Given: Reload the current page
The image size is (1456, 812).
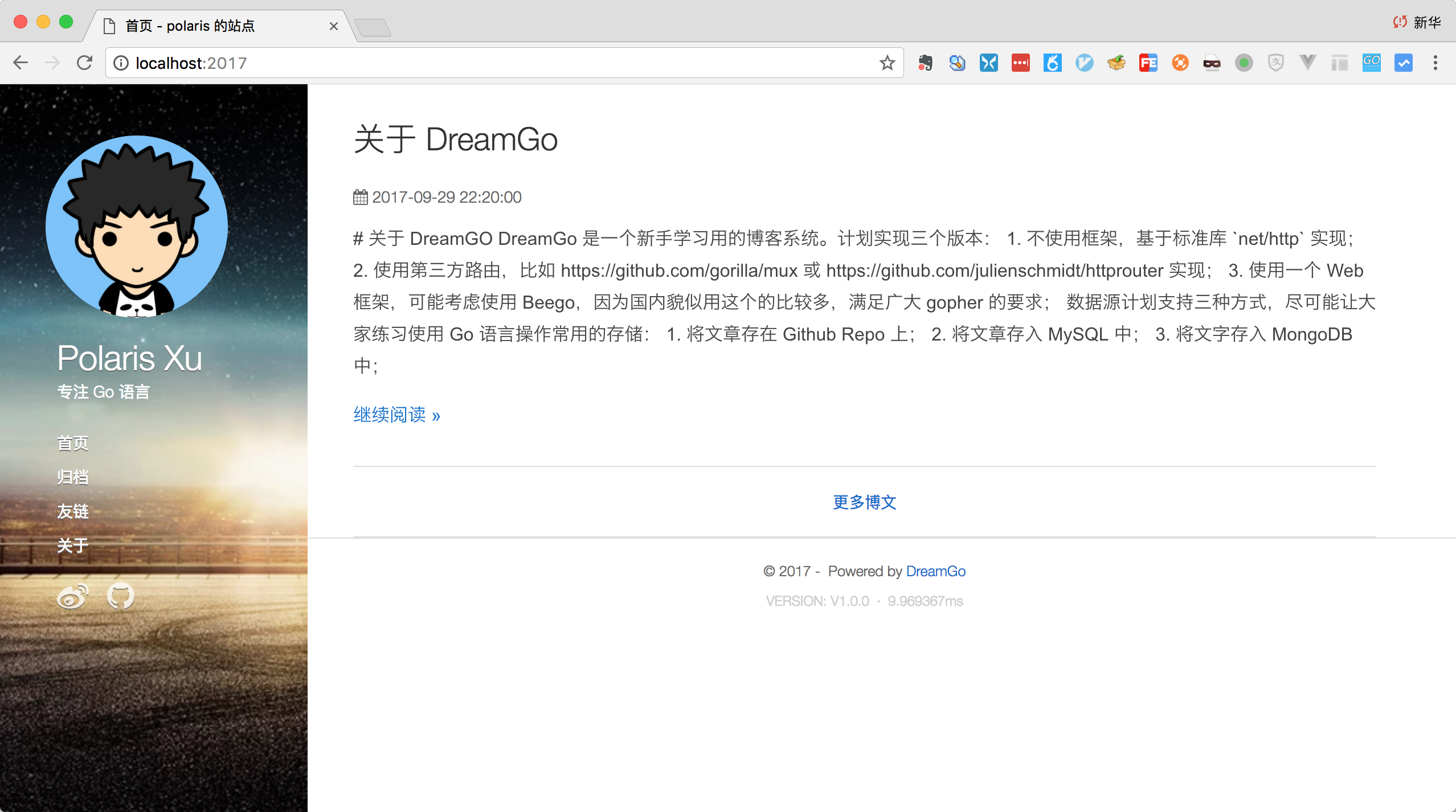Looking at the screenshot, I should coord(84,63).
